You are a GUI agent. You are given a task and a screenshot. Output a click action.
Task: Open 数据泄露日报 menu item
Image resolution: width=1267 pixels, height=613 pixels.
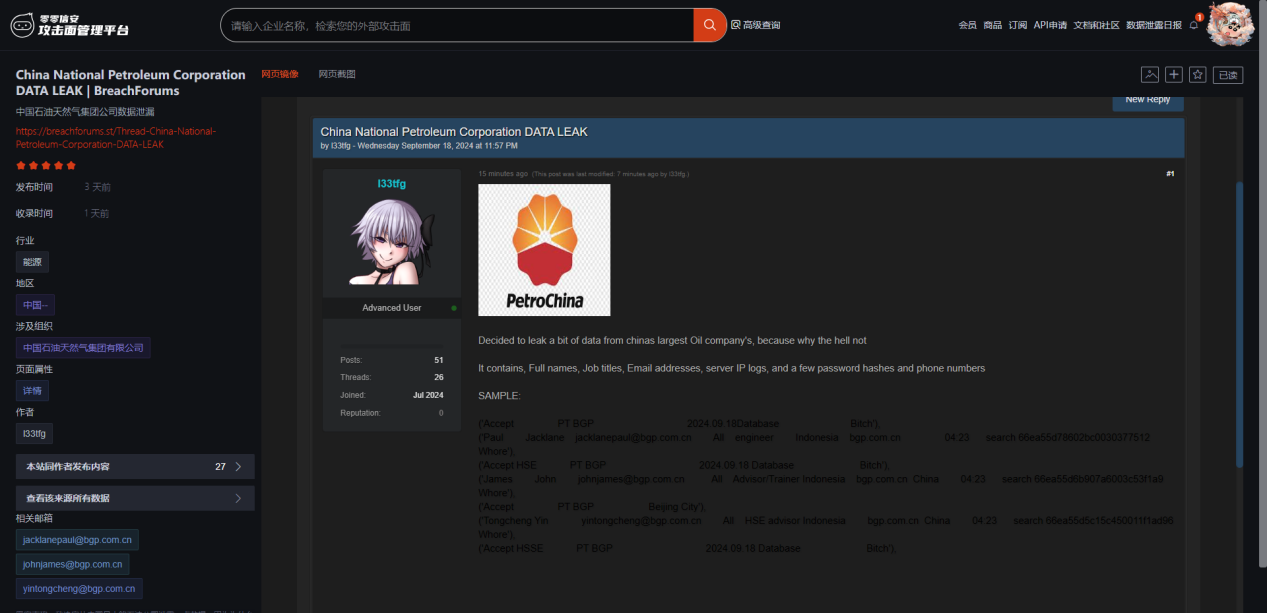pos(1153,25)
